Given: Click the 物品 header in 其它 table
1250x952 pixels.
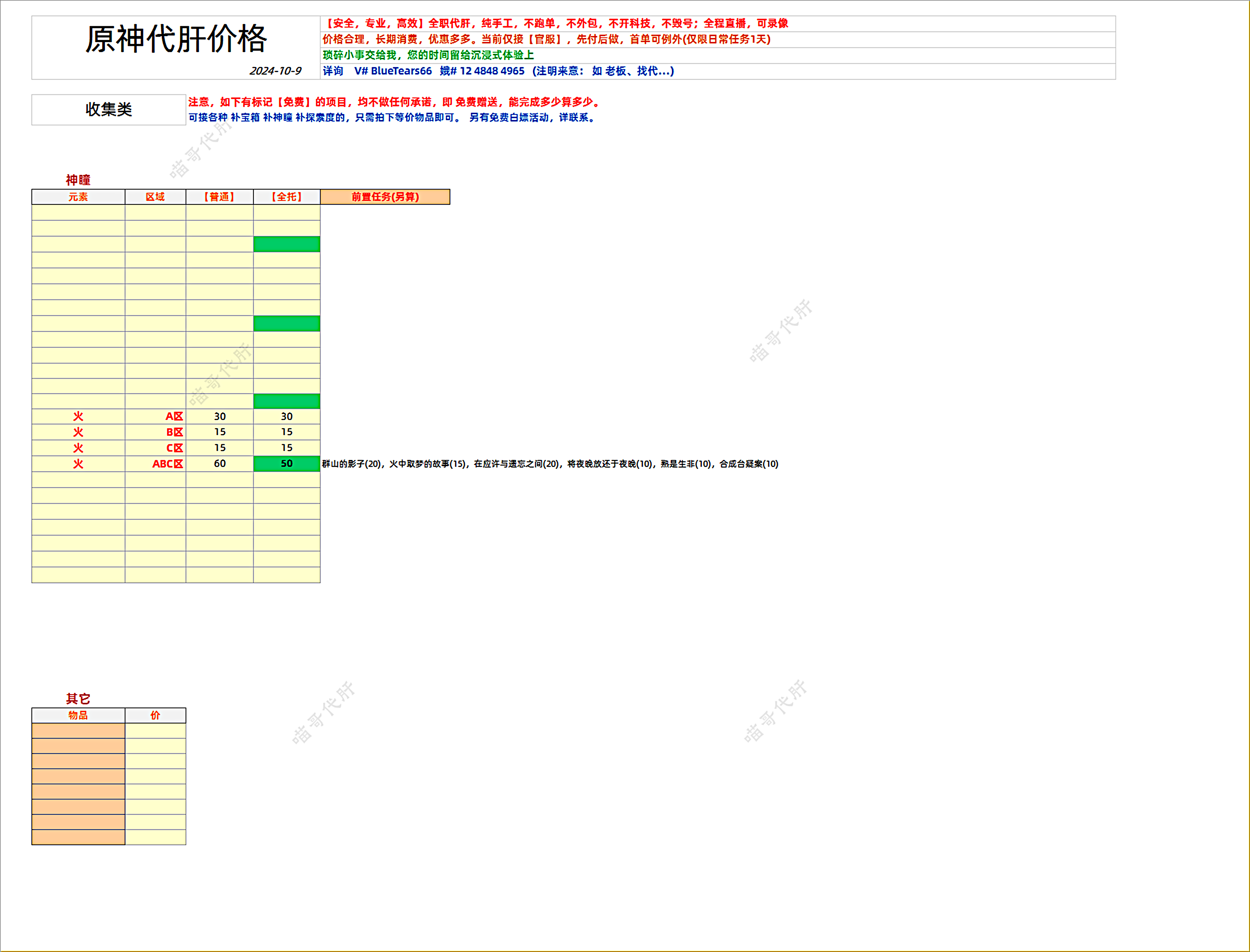Looking at the screenshot, I should [x=78, y=715].
